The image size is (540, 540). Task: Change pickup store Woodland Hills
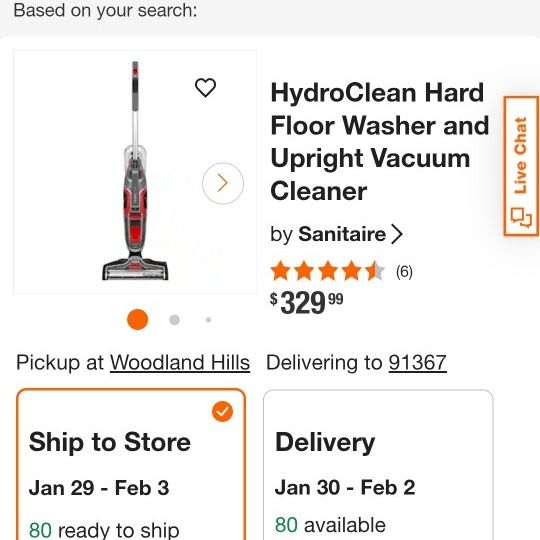click(180, 363)
